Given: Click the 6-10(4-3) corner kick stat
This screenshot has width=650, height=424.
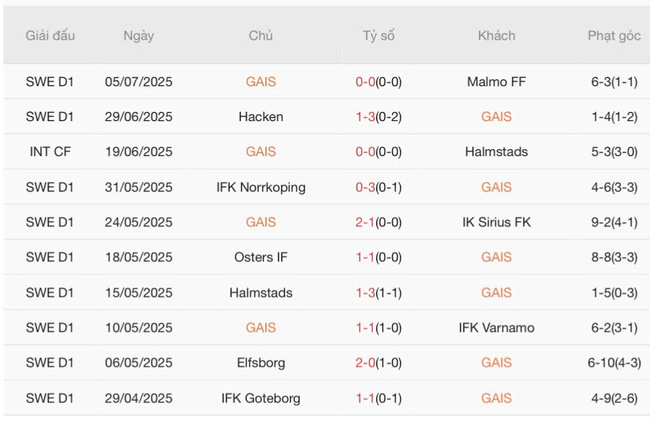Looking at the screenshot, I should tap(614, 362).
